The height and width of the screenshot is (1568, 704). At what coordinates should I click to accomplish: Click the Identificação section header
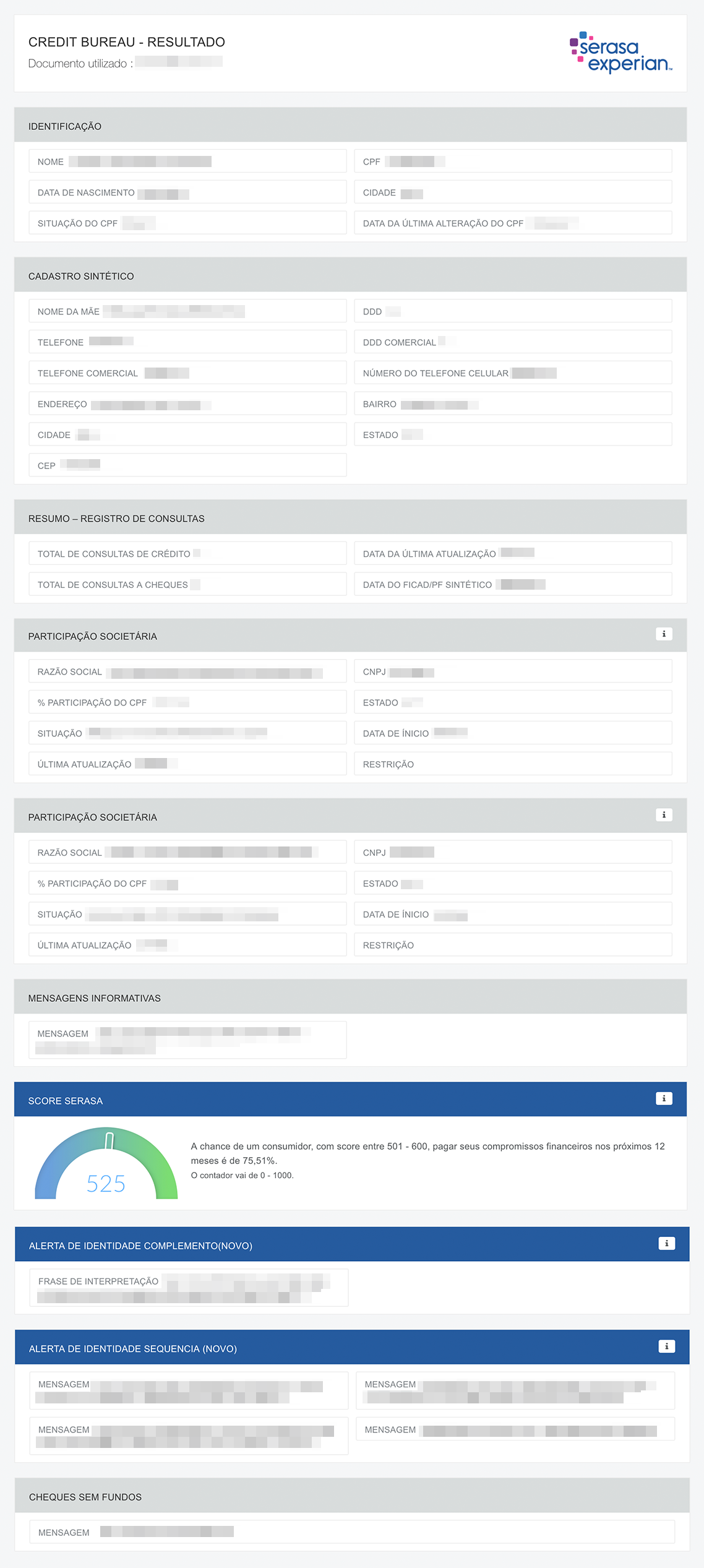[x=65, y=126]
